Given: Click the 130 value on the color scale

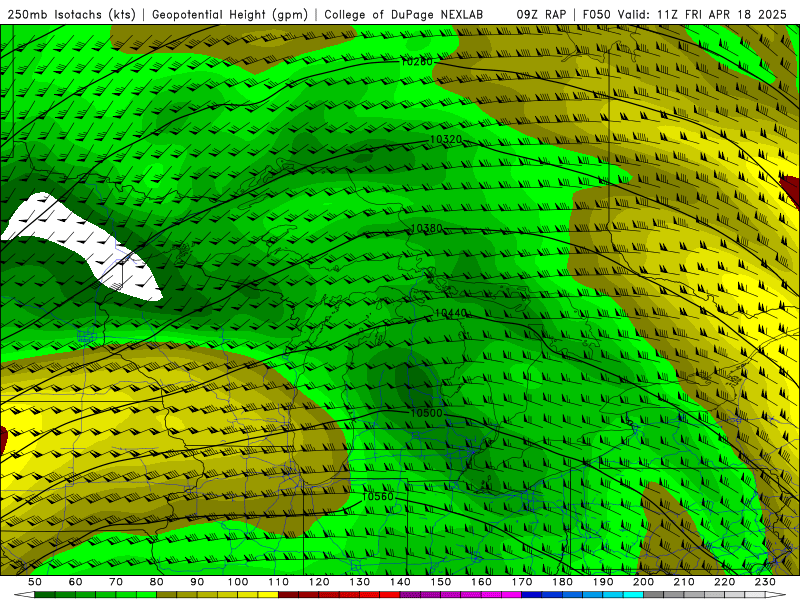Looking at the screenshot, I should (x=360, y=582).
